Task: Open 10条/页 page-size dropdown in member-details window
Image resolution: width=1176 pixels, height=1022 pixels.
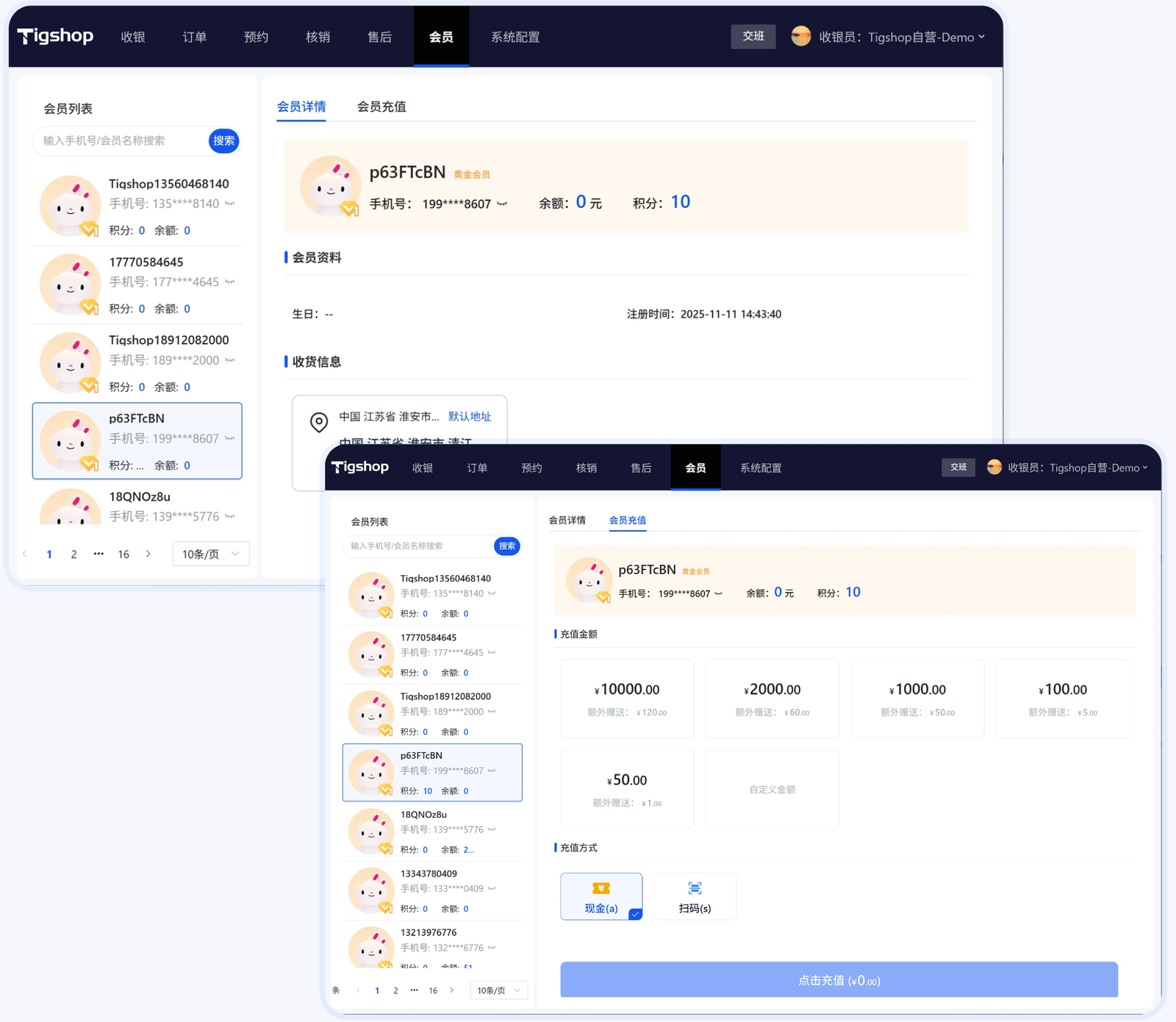Action: (211, 554)
